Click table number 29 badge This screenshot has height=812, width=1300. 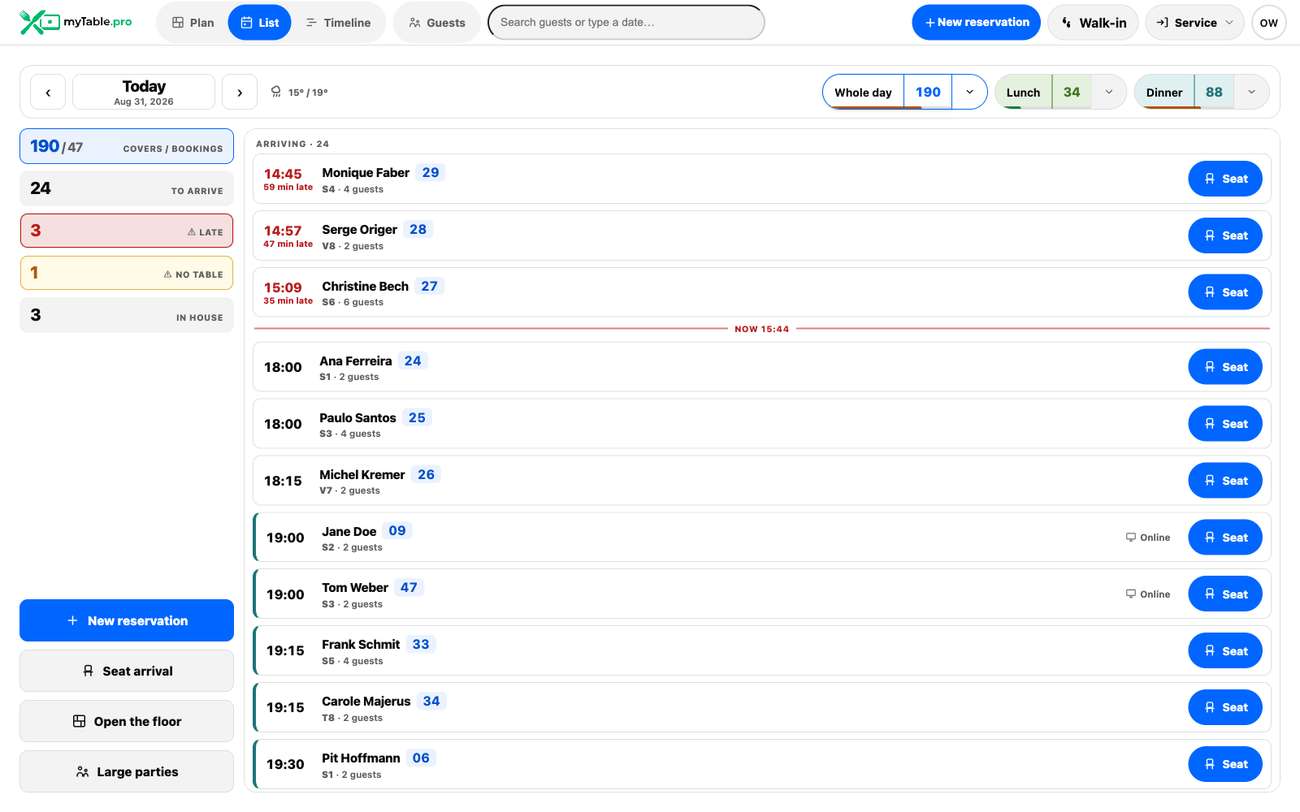tap(430, 172)
